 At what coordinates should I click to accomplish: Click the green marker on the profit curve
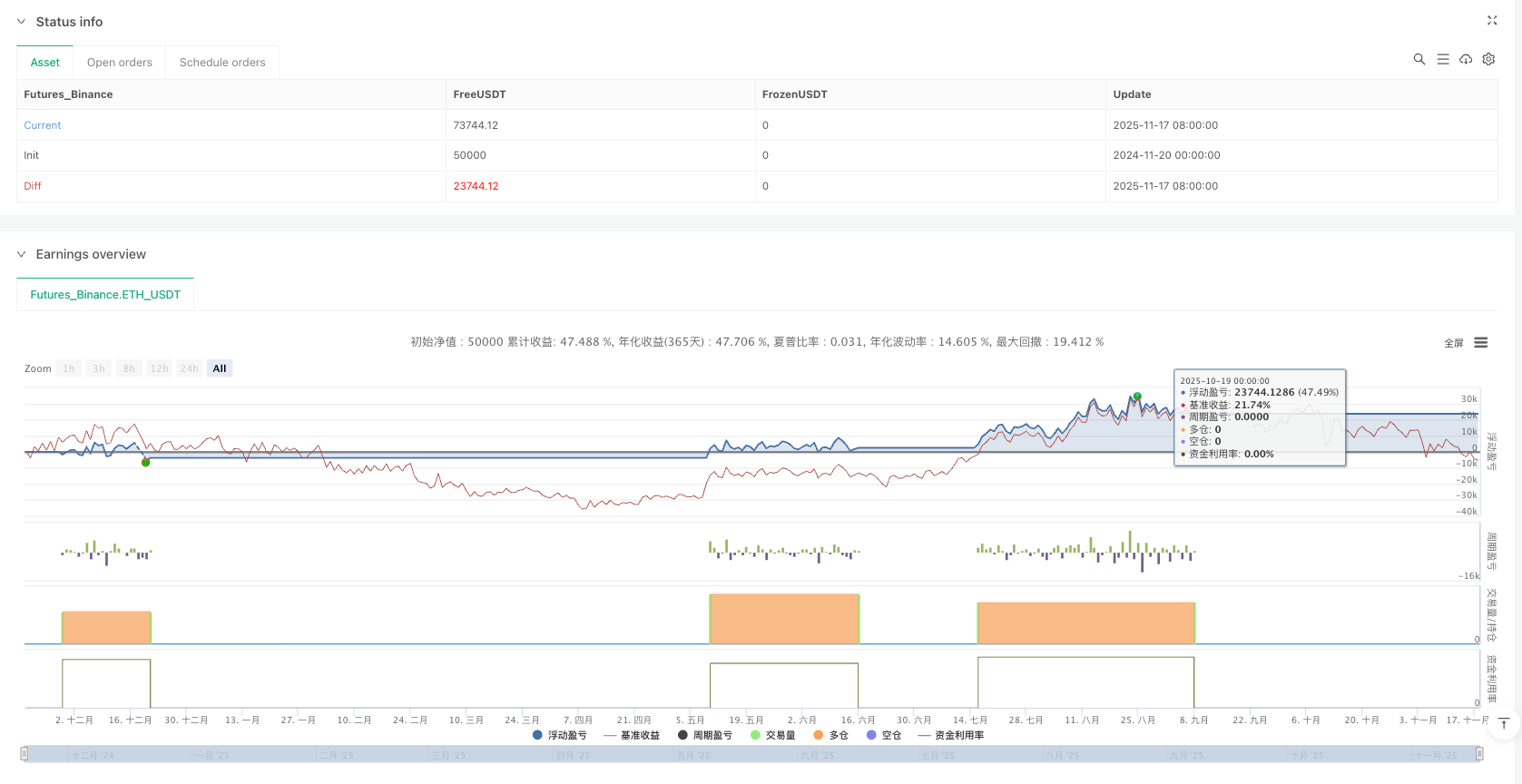[x=1137, y=397]
